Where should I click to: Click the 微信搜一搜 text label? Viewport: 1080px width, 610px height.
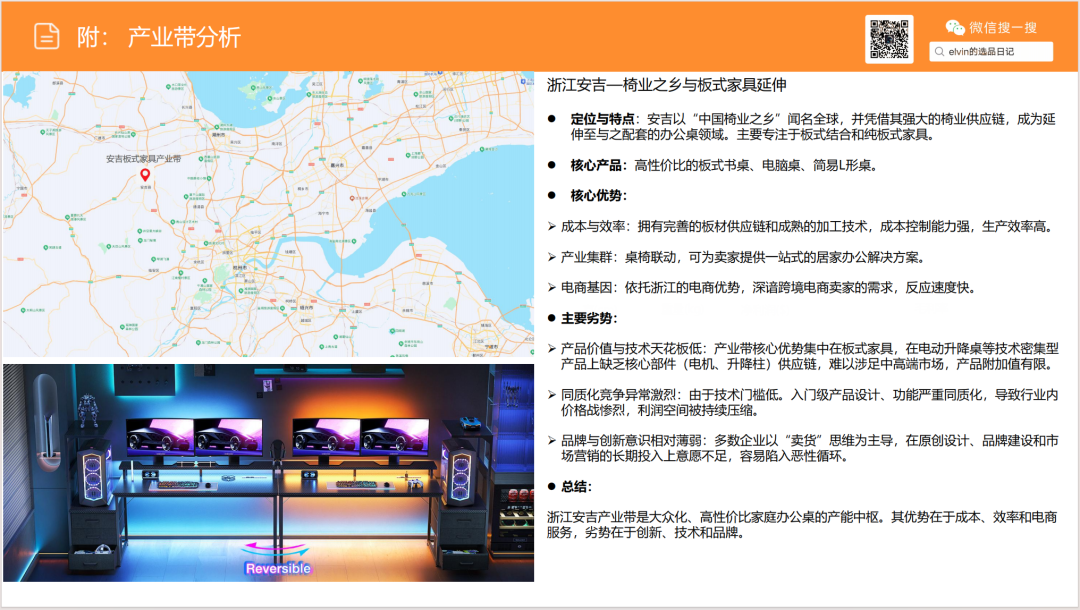(x=1003, y=27)
